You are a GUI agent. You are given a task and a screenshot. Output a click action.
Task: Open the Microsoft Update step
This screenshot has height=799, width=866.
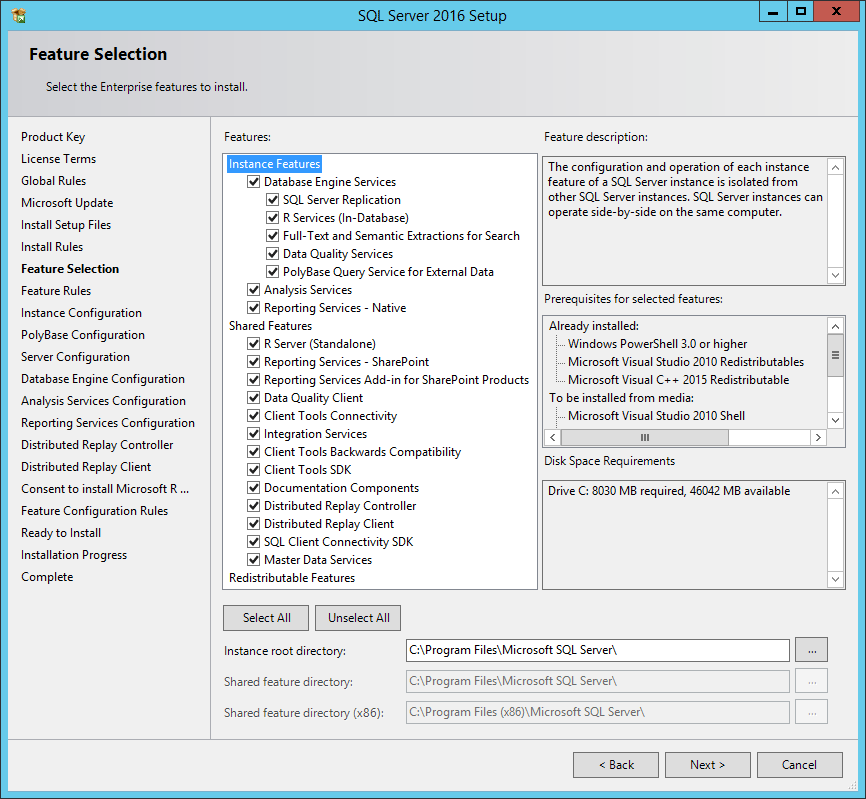67,203
